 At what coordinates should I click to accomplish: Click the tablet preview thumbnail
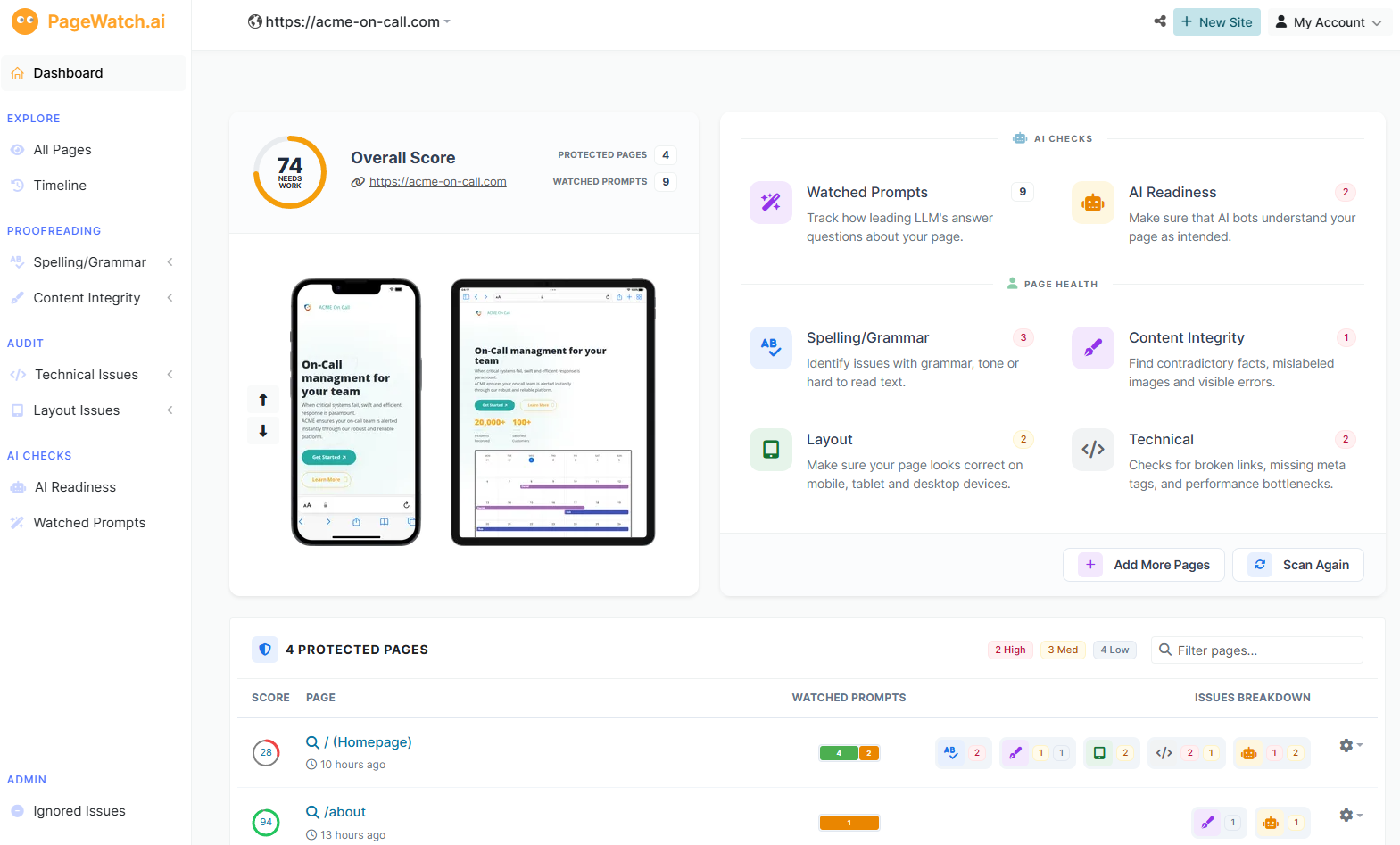click(x=553, y=412)
